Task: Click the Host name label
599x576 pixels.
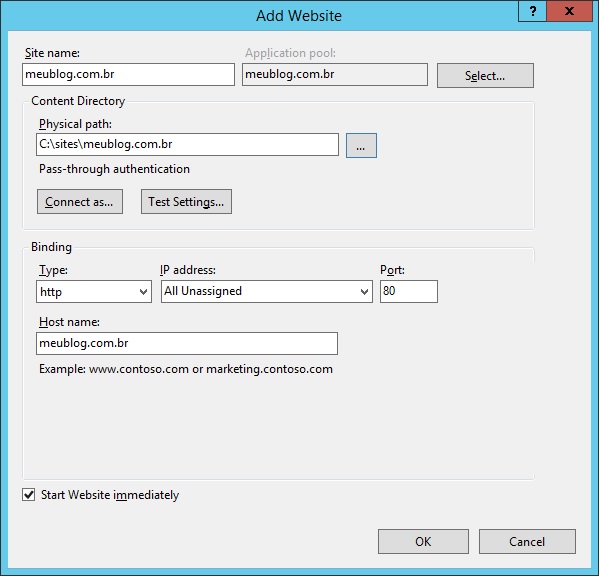Action: [x=69, y=322]
